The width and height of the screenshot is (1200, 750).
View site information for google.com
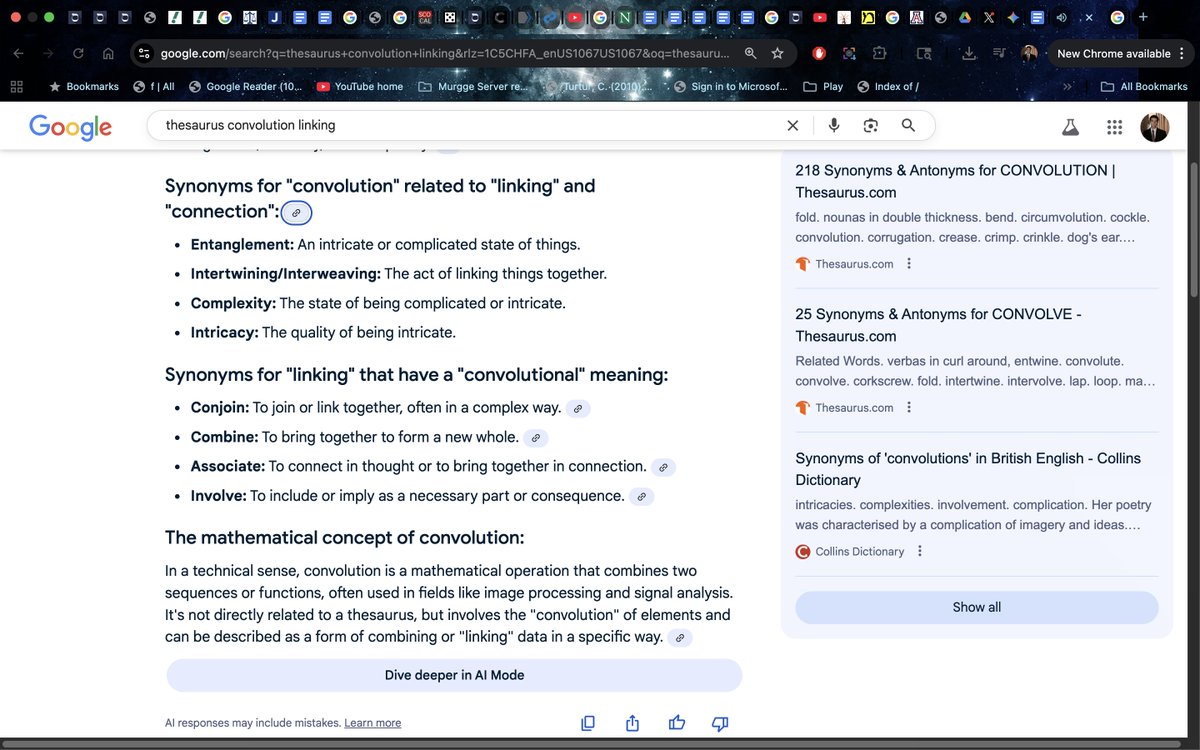144,53
